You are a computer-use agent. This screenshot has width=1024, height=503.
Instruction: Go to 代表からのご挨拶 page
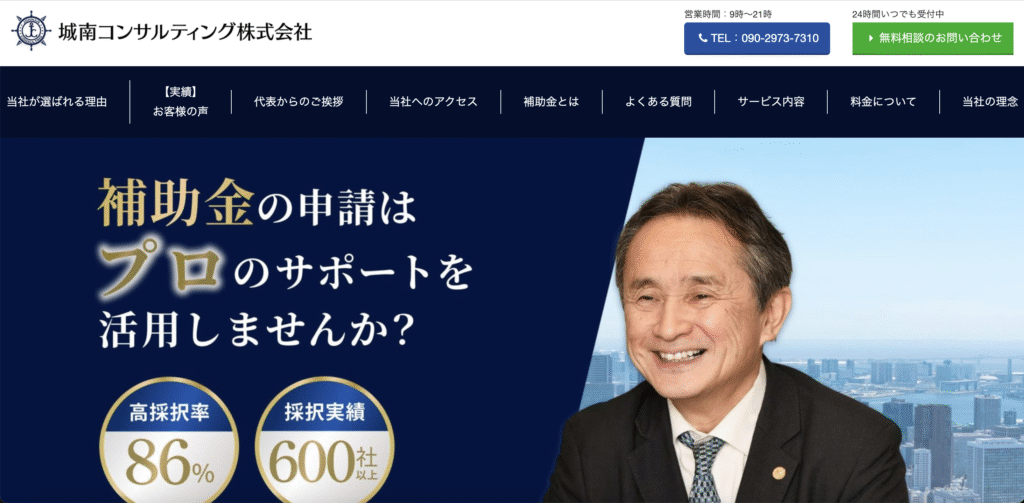coord(298,102)
